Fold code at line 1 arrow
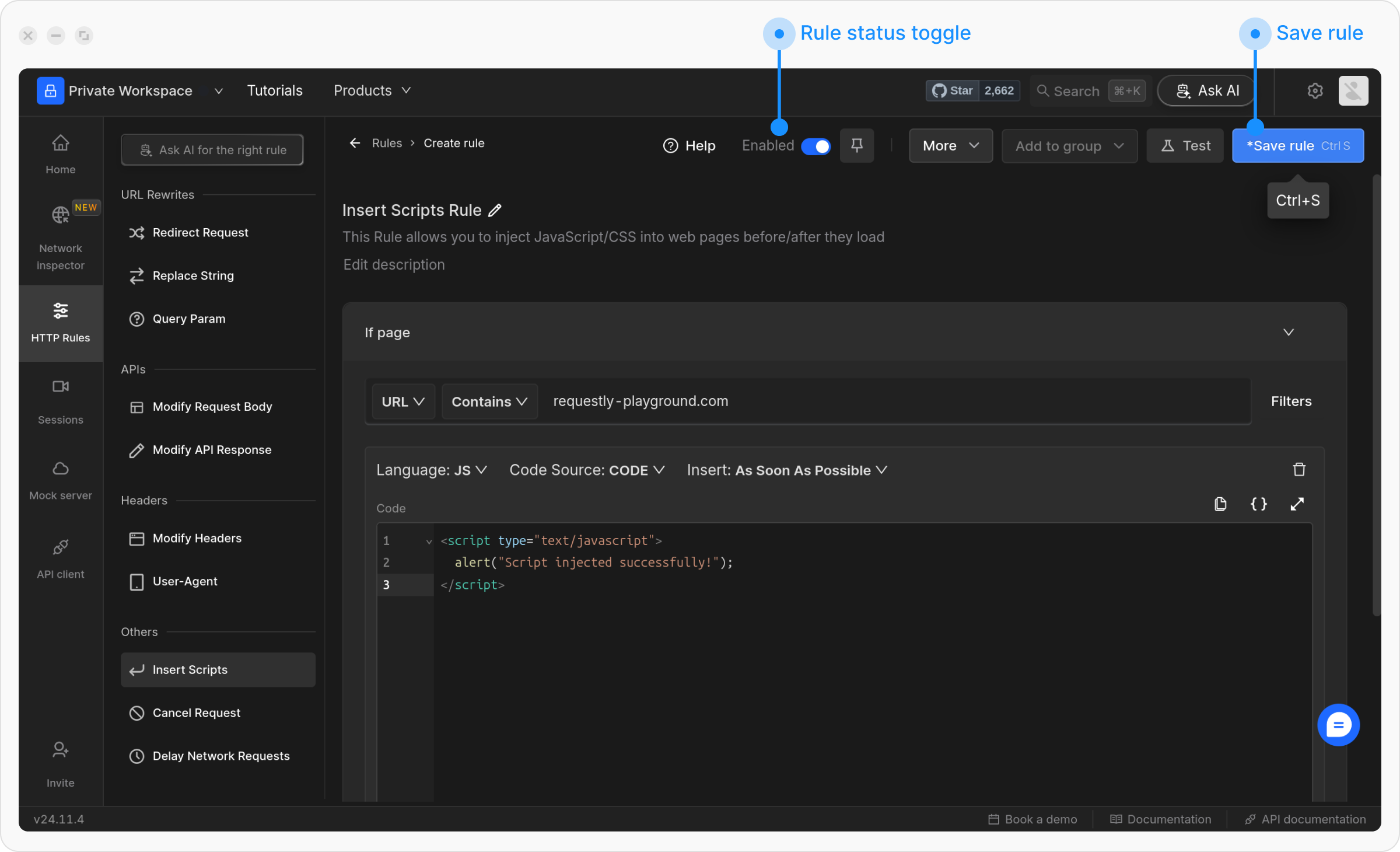1400x852 pixels. coord(429,542)
